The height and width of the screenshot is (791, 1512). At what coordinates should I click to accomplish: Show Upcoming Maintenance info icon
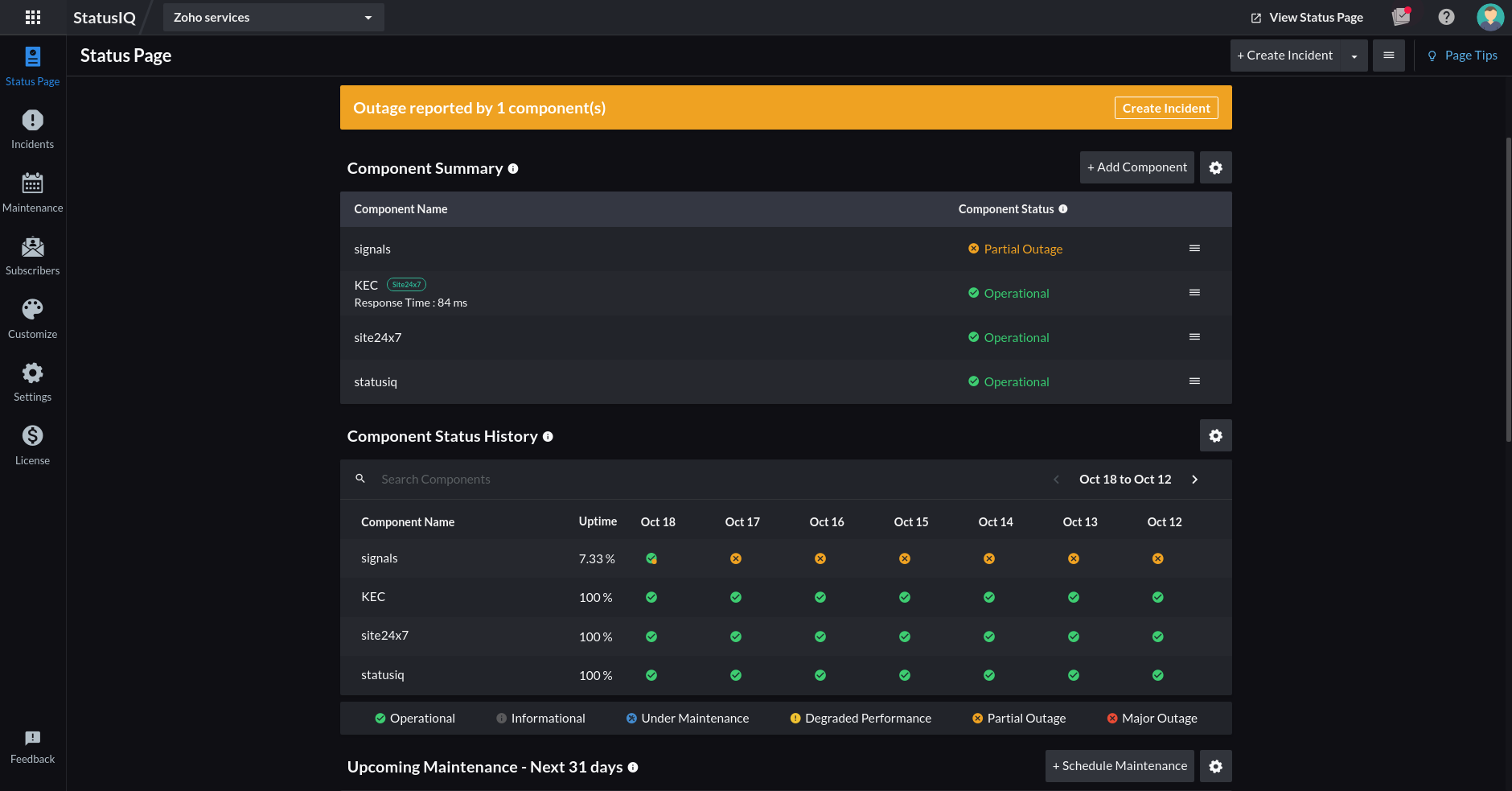coord(633,768)
